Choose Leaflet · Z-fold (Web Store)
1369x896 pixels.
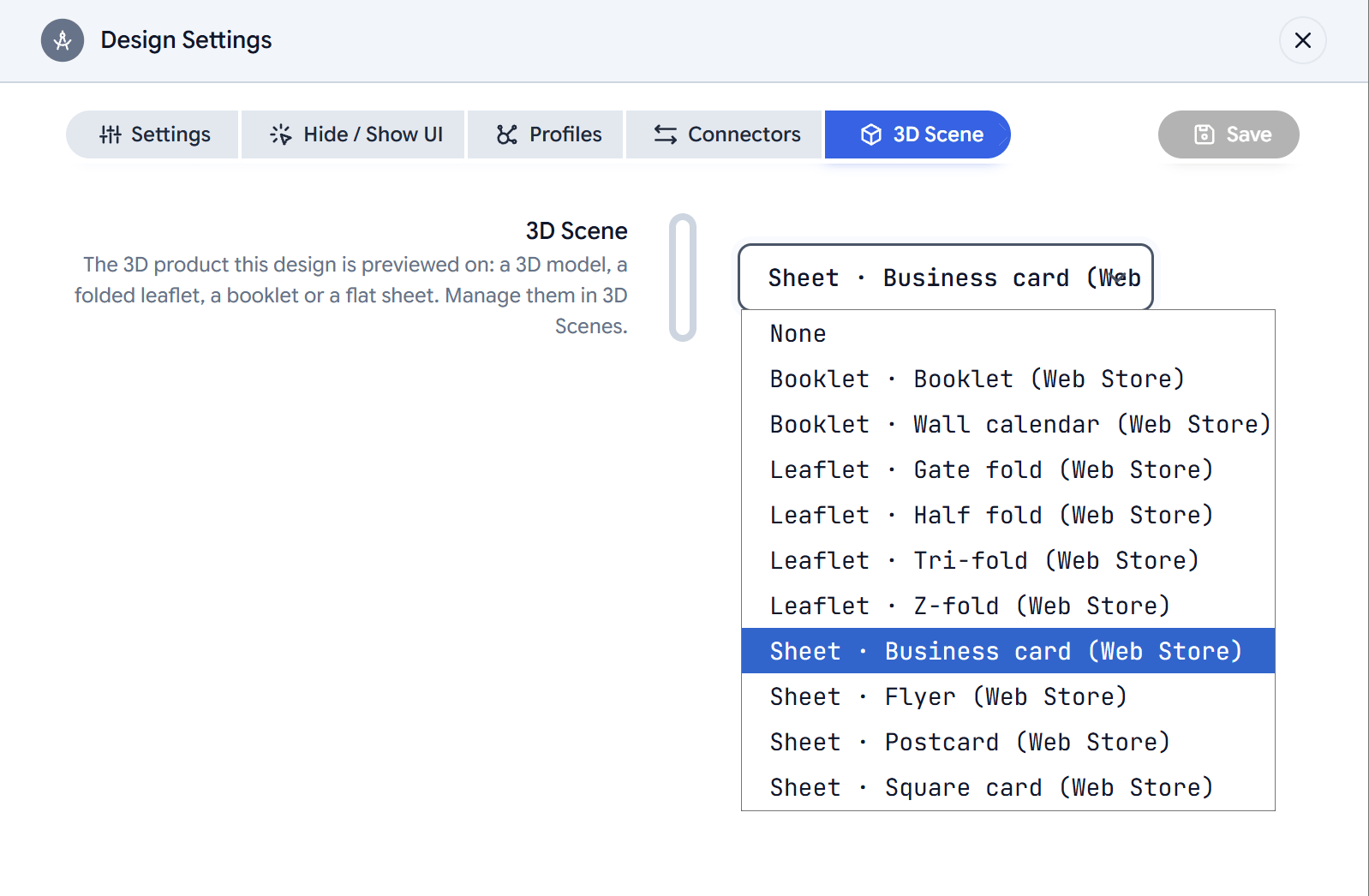(x=1008, y=606)
